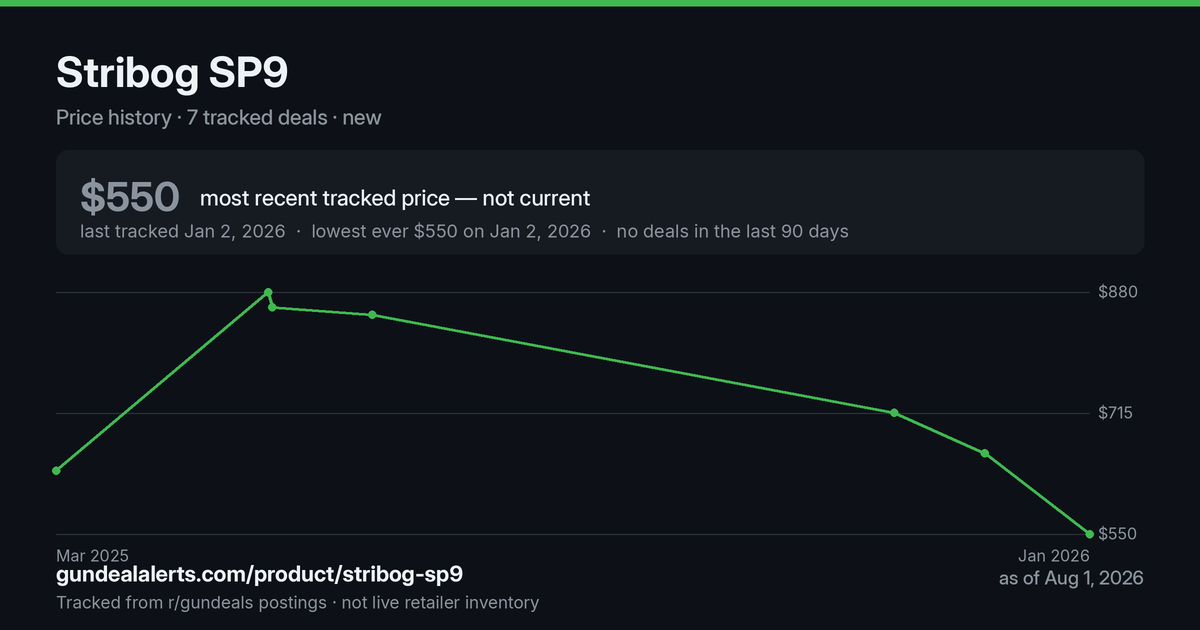Viewport: 1200px width, 630px height.
Task: Click the data point on the $715 gridline
Action: [894, 413]
